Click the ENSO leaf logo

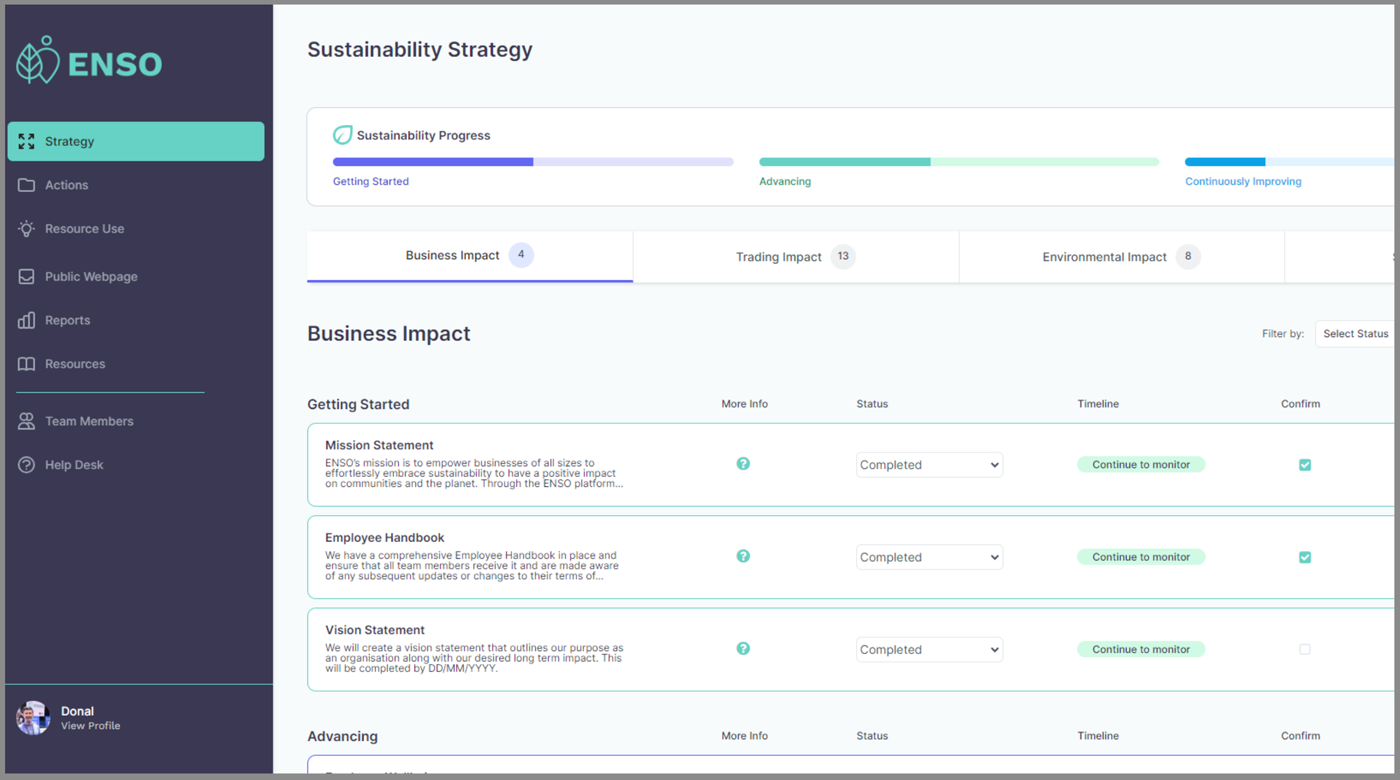click(x=39, y=61)
